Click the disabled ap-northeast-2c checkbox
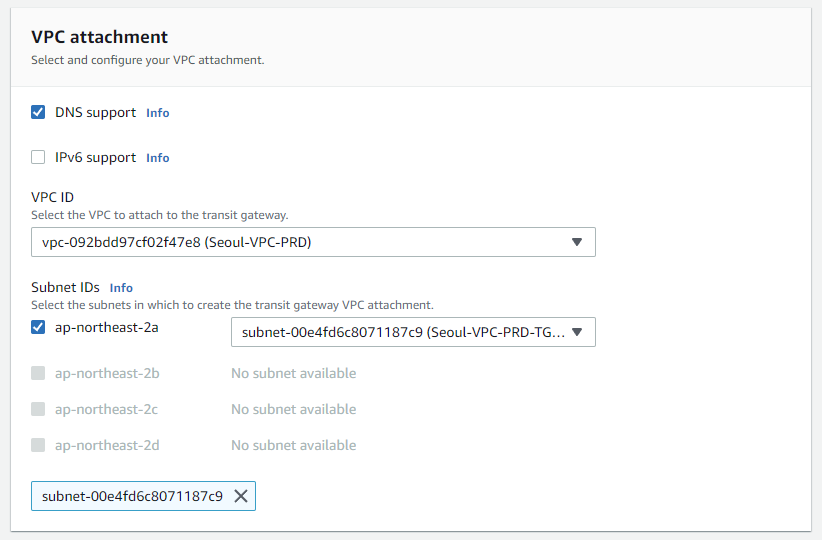 pyautogui.click(x=38, y=409)
